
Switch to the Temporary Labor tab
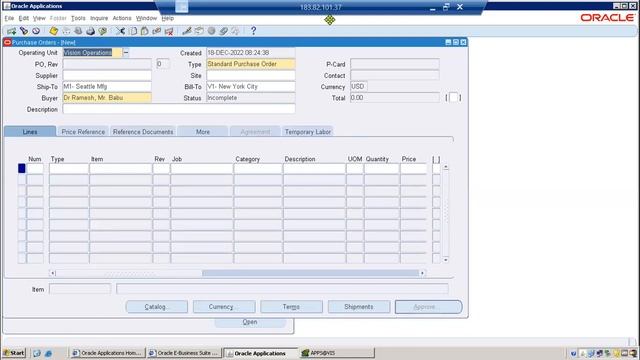coord(308,131)
